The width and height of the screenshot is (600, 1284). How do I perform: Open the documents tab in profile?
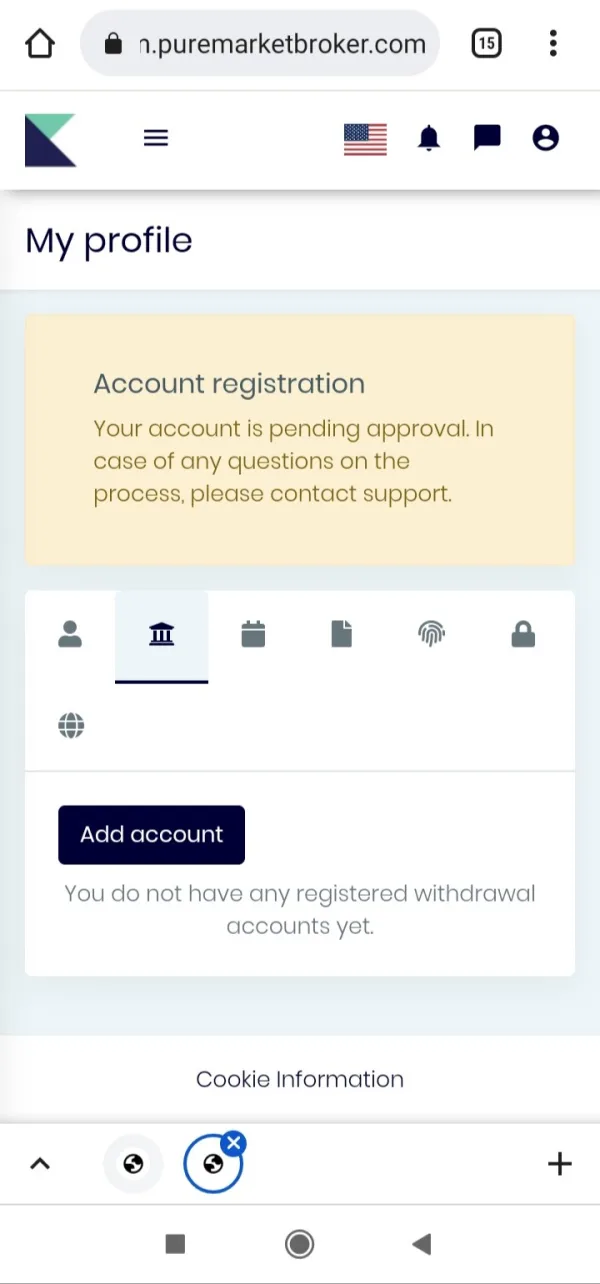click(x=342, y=634)
